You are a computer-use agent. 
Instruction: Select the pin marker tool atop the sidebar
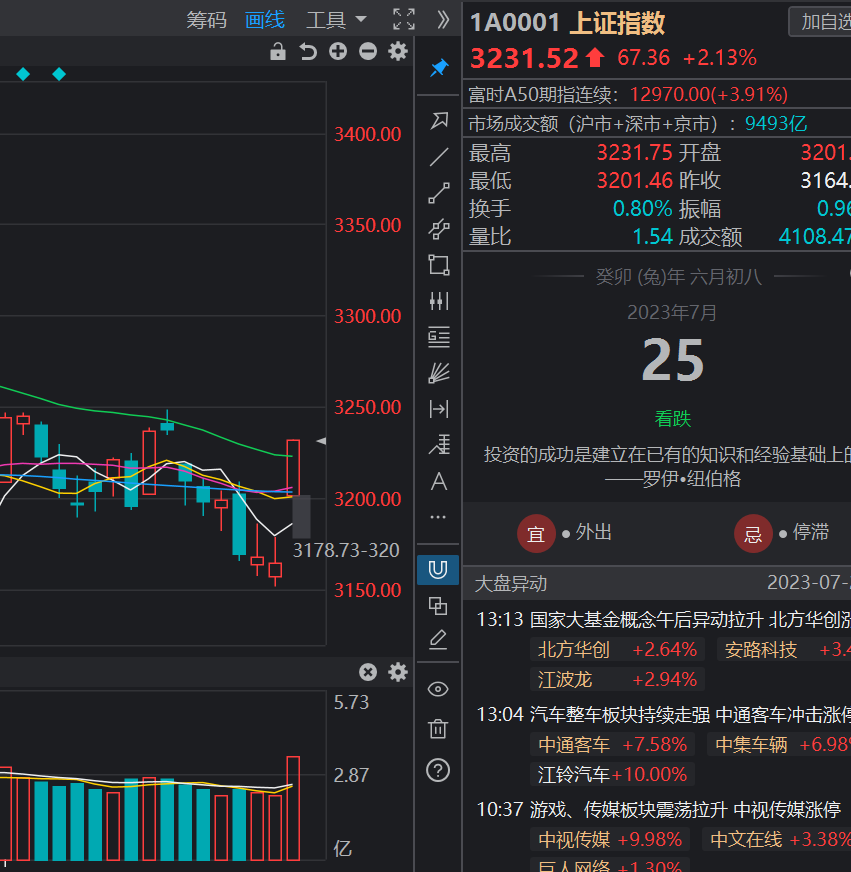click(x=438, y=68)
